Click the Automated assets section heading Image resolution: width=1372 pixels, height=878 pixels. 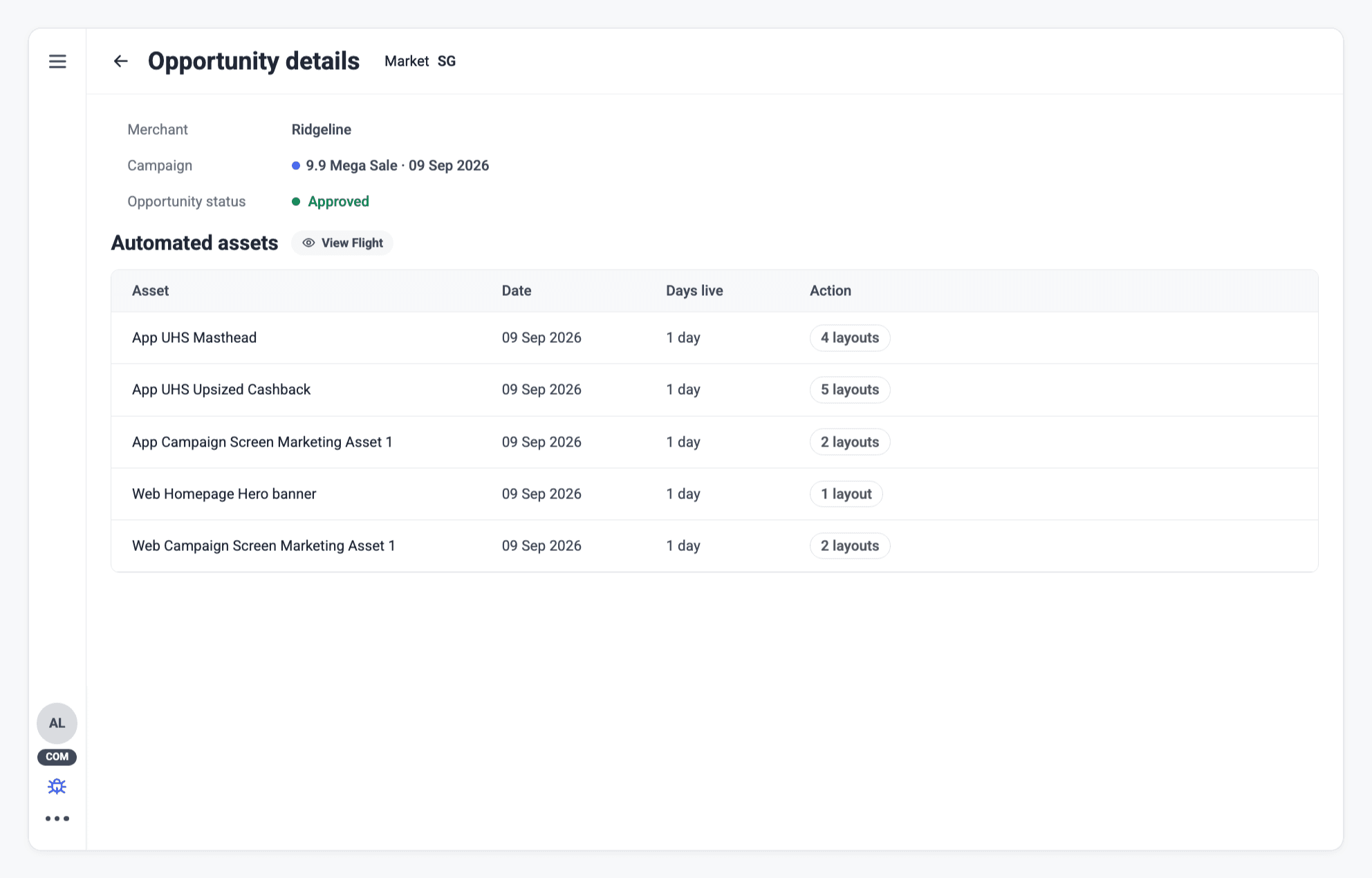(194, 243)
